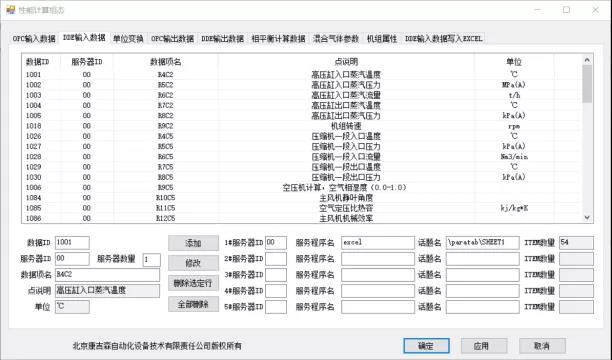The width and height of the screenshot is (612, 360).
Task: Select the 机组属性 tab
Action: coord(382,39)
